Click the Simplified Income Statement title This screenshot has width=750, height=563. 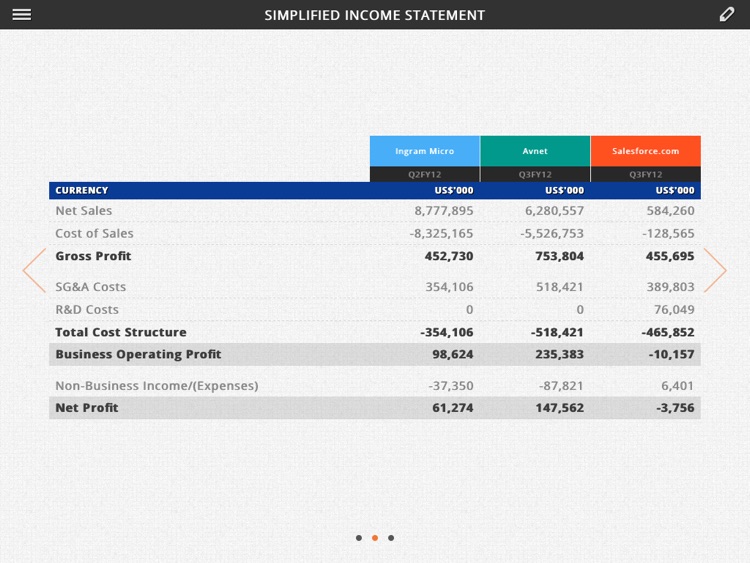375,15
